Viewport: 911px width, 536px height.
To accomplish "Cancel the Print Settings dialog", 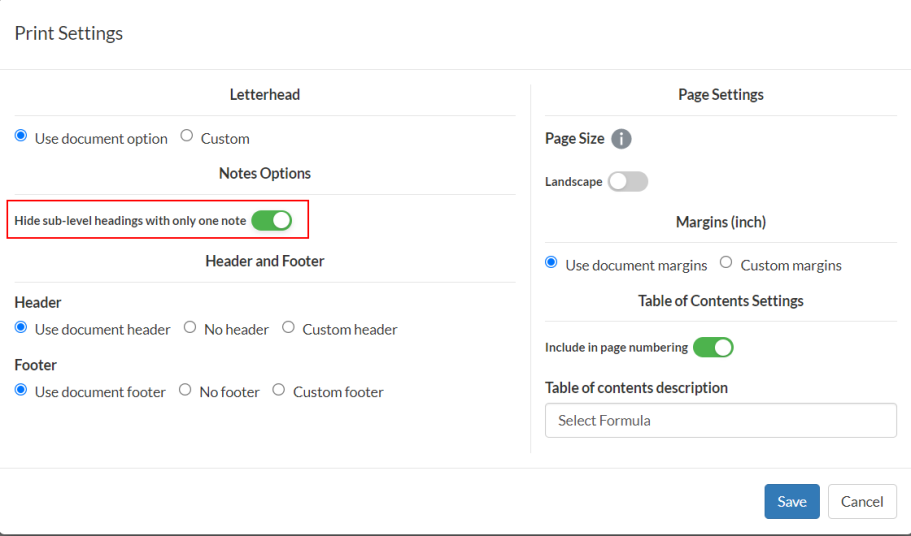I will [x=862, y=502].
